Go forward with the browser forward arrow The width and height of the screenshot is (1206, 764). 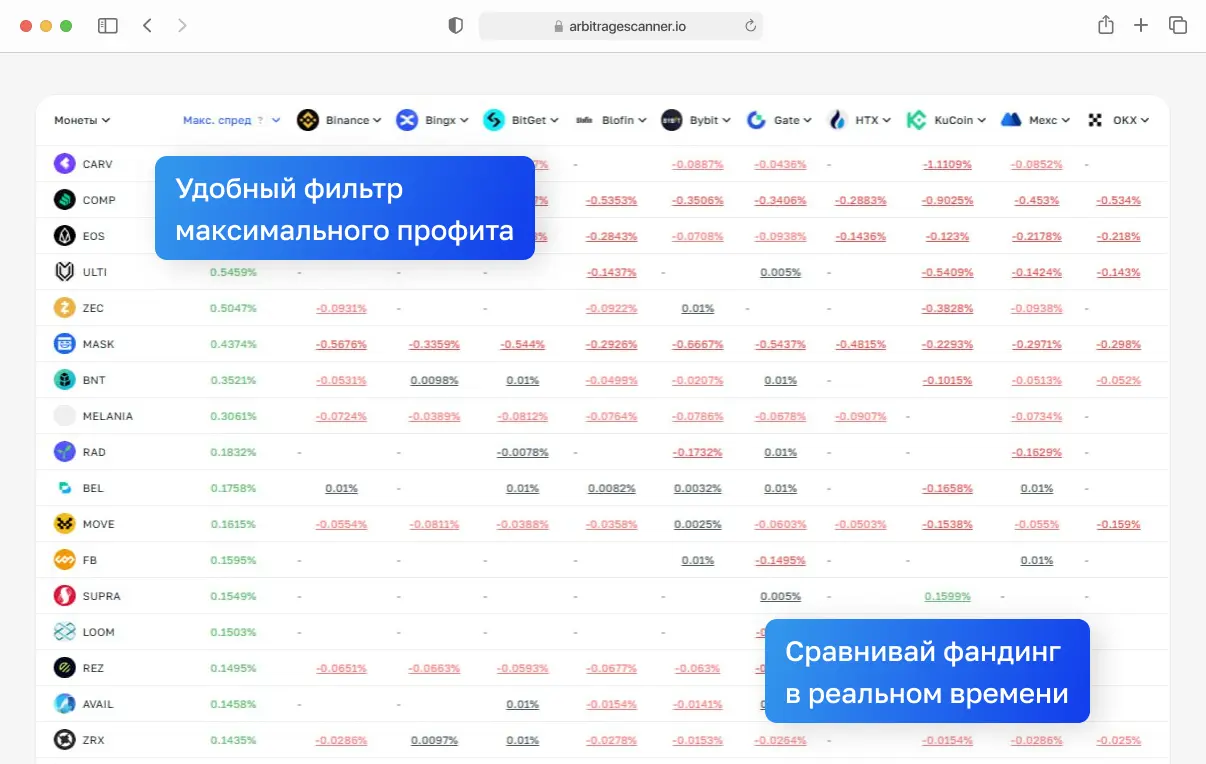[x=182, y=26]
